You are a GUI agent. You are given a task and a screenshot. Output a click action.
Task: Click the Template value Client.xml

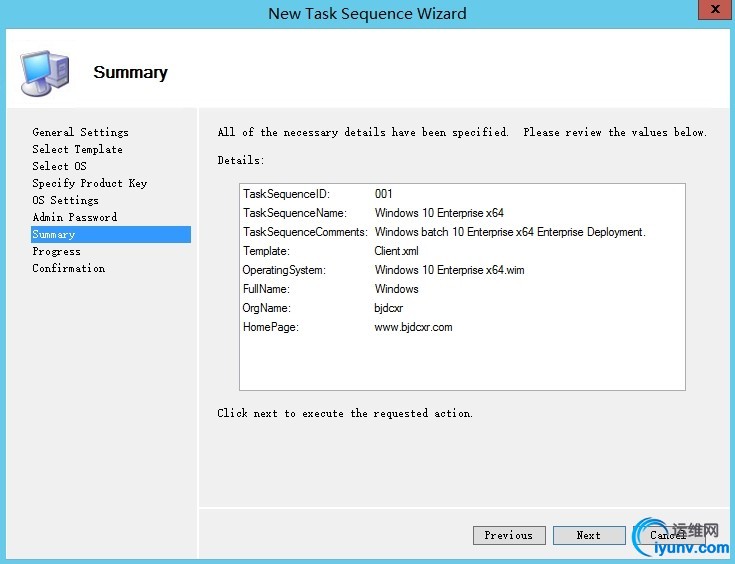(396, 251)
